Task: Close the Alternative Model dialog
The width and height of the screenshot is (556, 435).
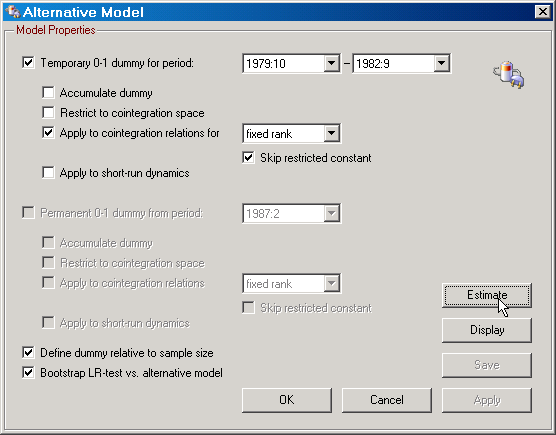Action: point(543,12)
